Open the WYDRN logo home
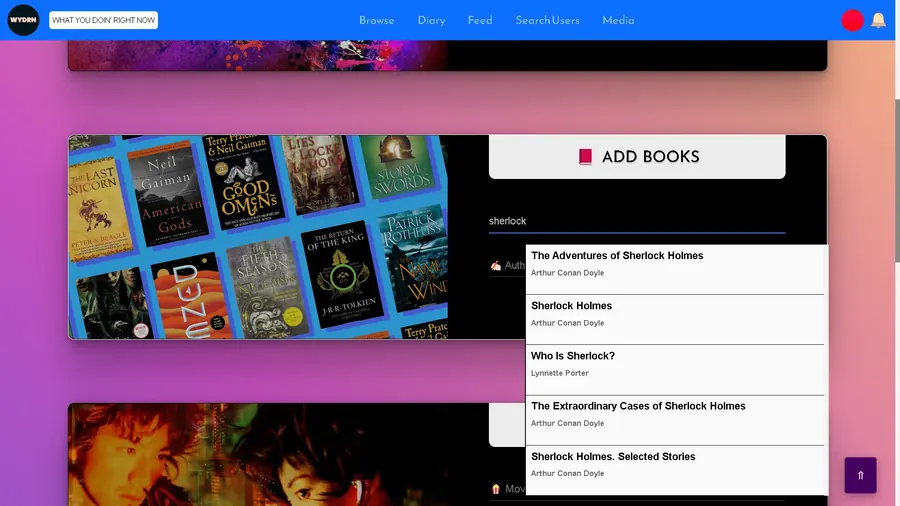This screenshot has width=900, height=506. (x=23, y=20)
